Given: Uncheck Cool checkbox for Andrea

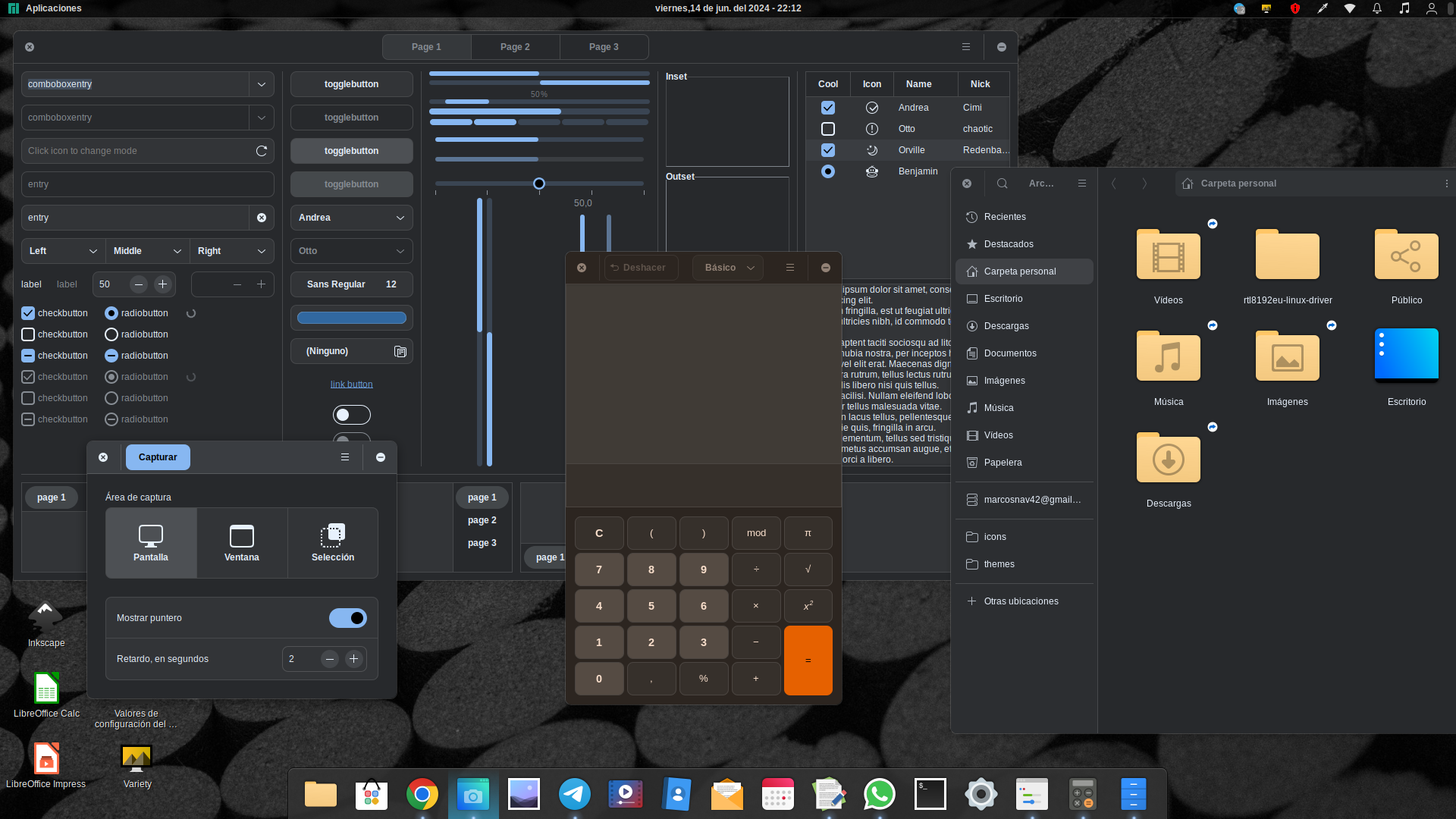Looking at the screenshot, I should 828,108.
